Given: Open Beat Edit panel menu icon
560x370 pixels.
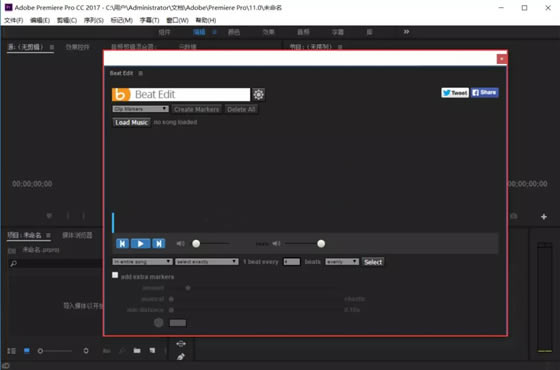Looking at the screenshot, I should [141, 73].
